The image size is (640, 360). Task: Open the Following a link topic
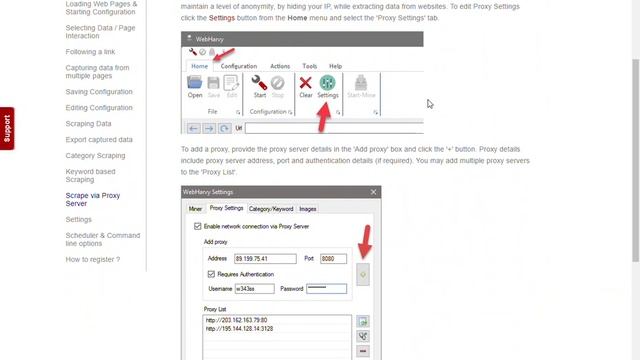pyautogui.click(x=90, y=52)
